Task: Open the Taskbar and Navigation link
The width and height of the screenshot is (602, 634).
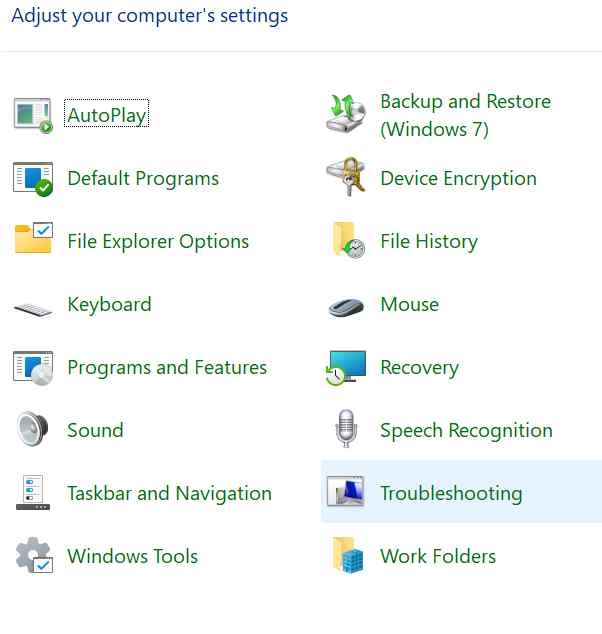Action: (169, 493)
